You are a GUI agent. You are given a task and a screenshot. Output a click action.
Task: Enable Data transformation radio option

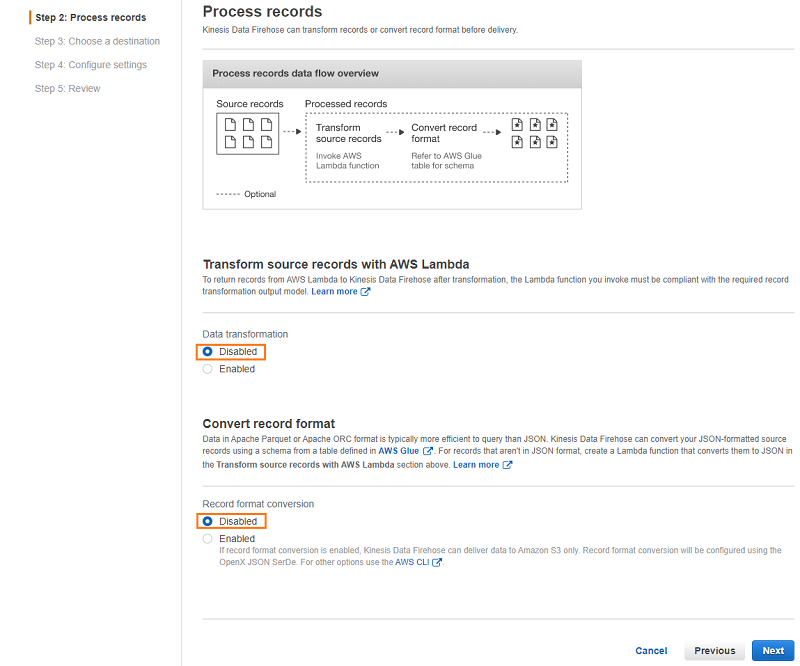pyautogui.click(x=207, y=369)
